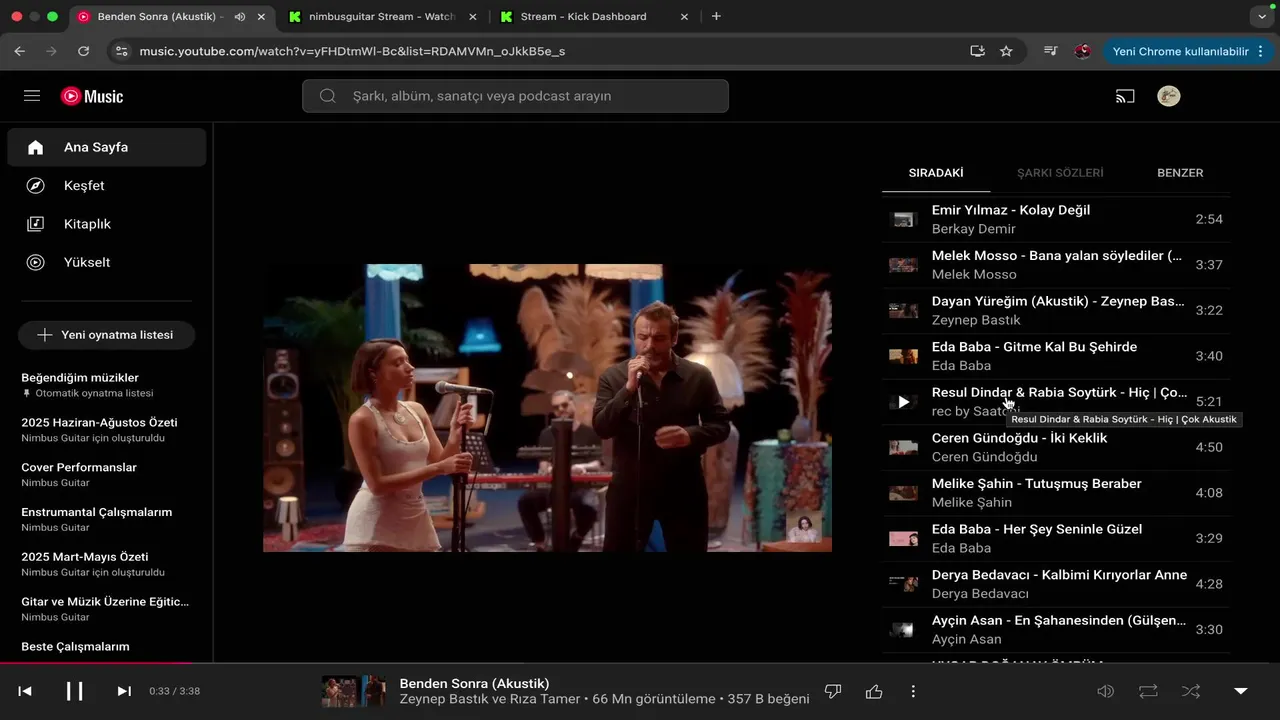Click Ceren Gündoğdu row thumbnail

pos(903,447)
